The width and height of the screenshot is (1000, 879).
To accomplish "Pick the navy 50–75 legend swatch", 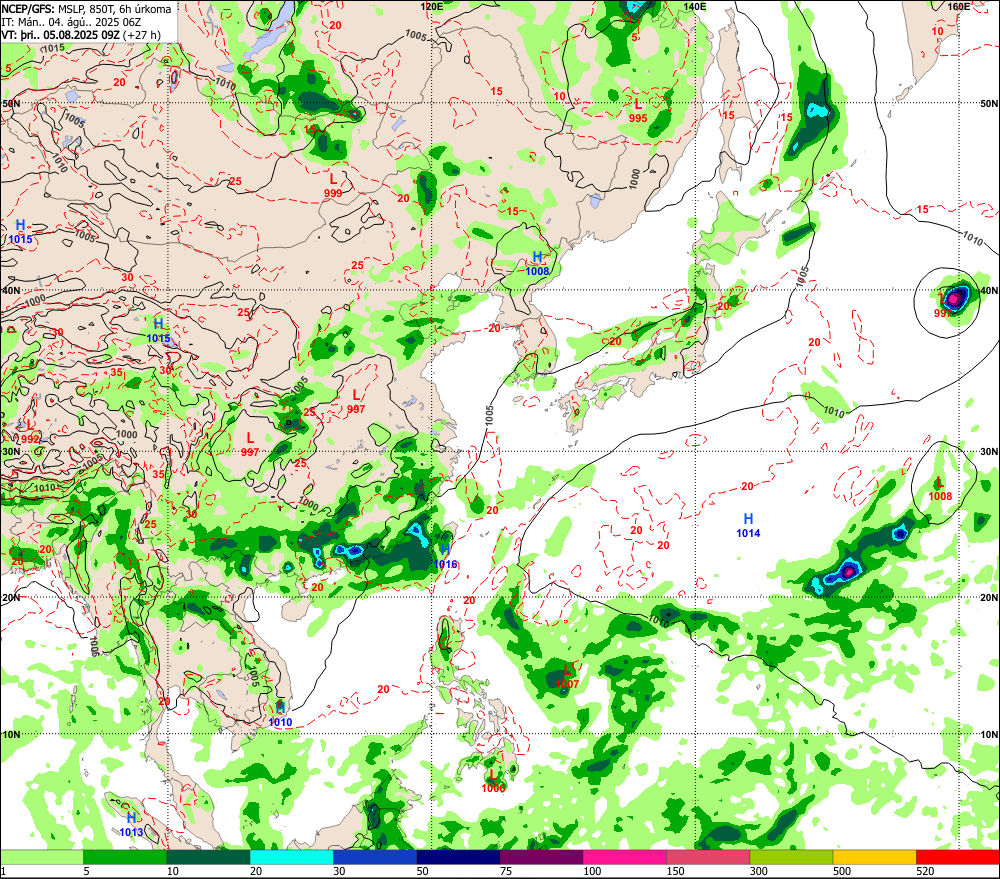I will tap(458, 857).
